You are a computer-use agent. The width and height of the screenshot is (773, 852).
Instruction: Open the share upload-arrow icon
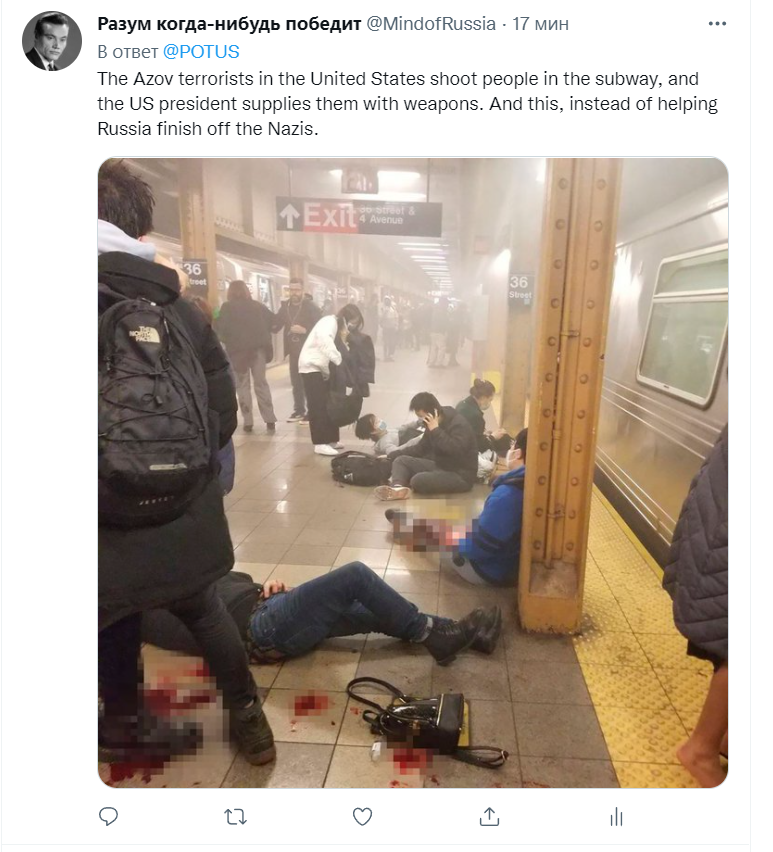pos(489,816)
